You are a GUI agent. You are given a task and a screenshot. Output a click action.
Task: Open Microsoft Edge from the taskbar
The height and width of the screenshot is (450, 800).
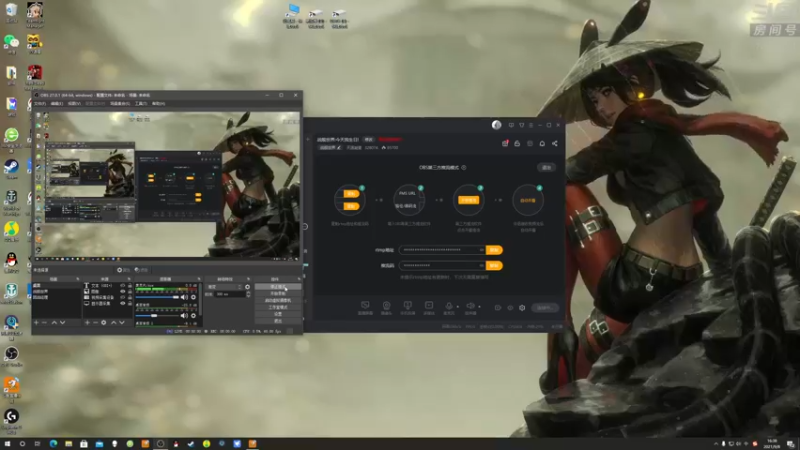(53, 443)
